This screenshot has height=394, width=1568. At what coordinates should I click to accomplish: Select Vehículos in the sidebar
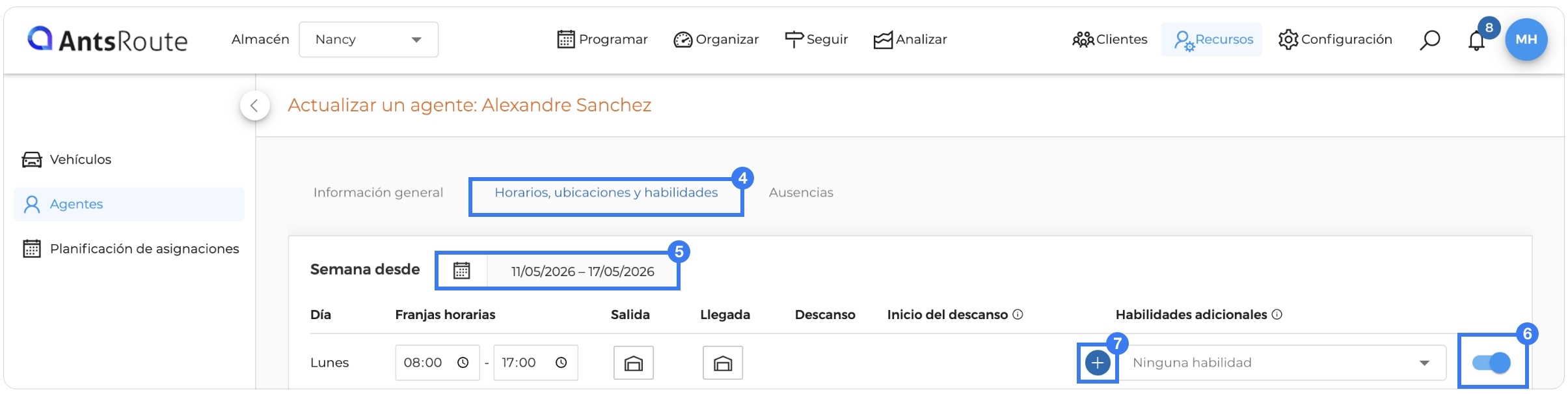(129, 160)
